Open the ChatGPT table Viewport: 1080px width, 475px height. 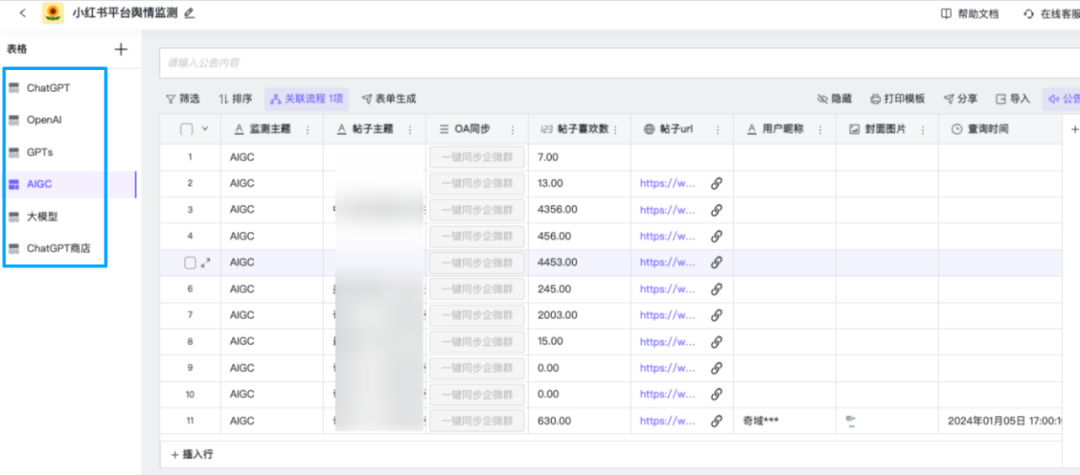(x=48, y=87)
